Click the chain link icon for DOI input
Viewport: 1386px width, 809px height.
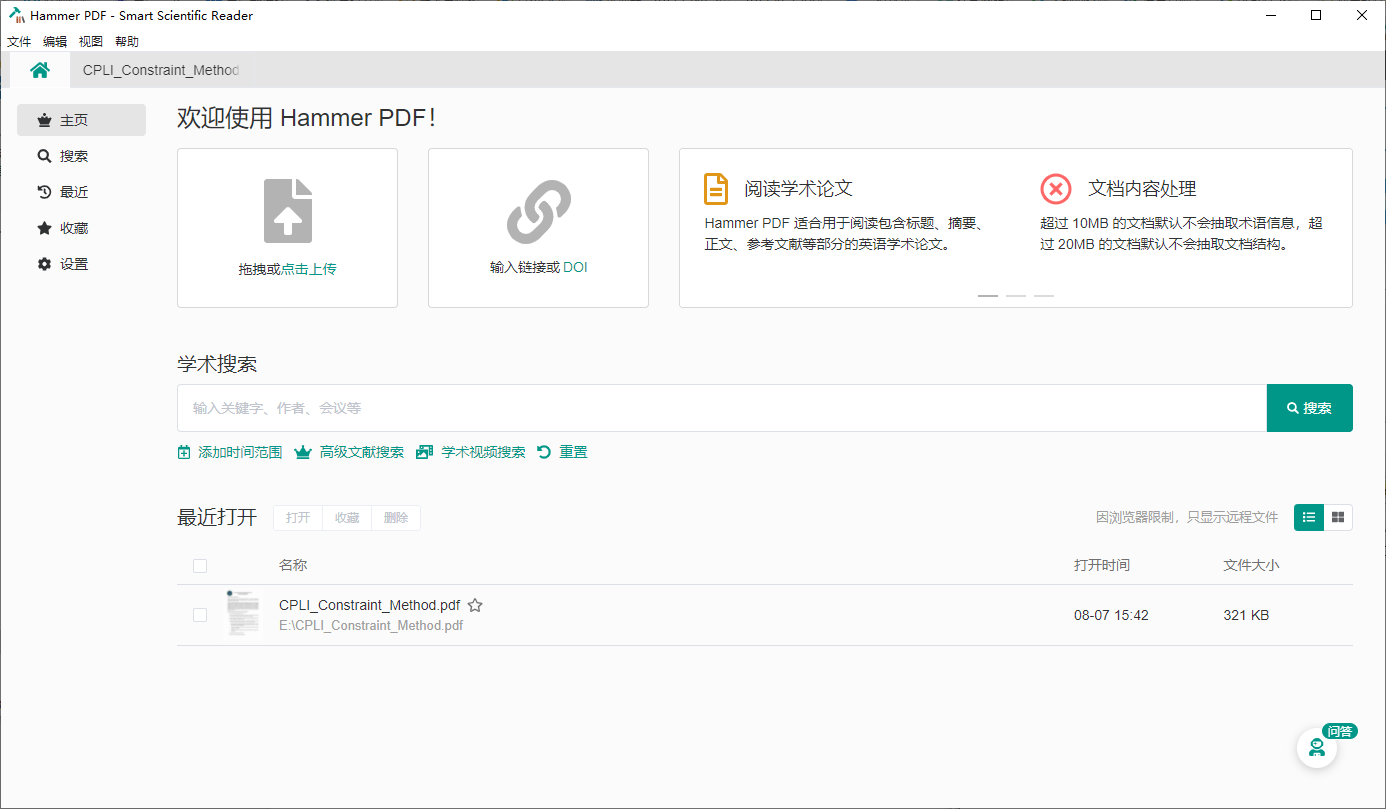point(539,212)
